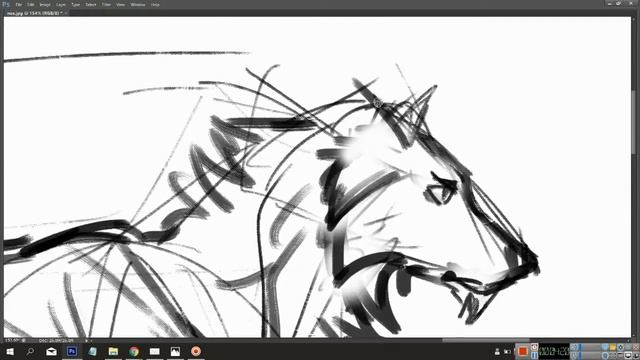Click the battery icon in system tray
Viewport: 640px width, 360px height.
pos(507,351)
